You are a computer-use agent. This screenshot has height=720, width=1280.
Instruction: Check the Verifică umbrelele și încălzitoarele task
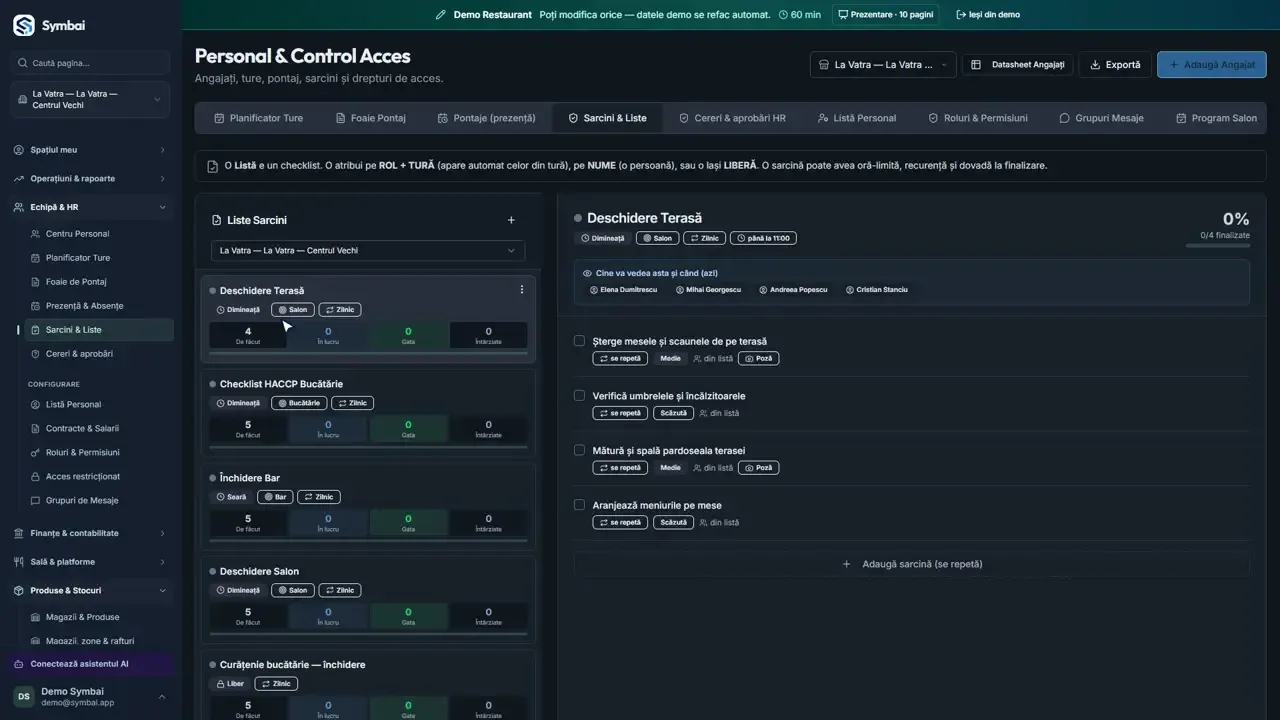click(x=579, y=396)
